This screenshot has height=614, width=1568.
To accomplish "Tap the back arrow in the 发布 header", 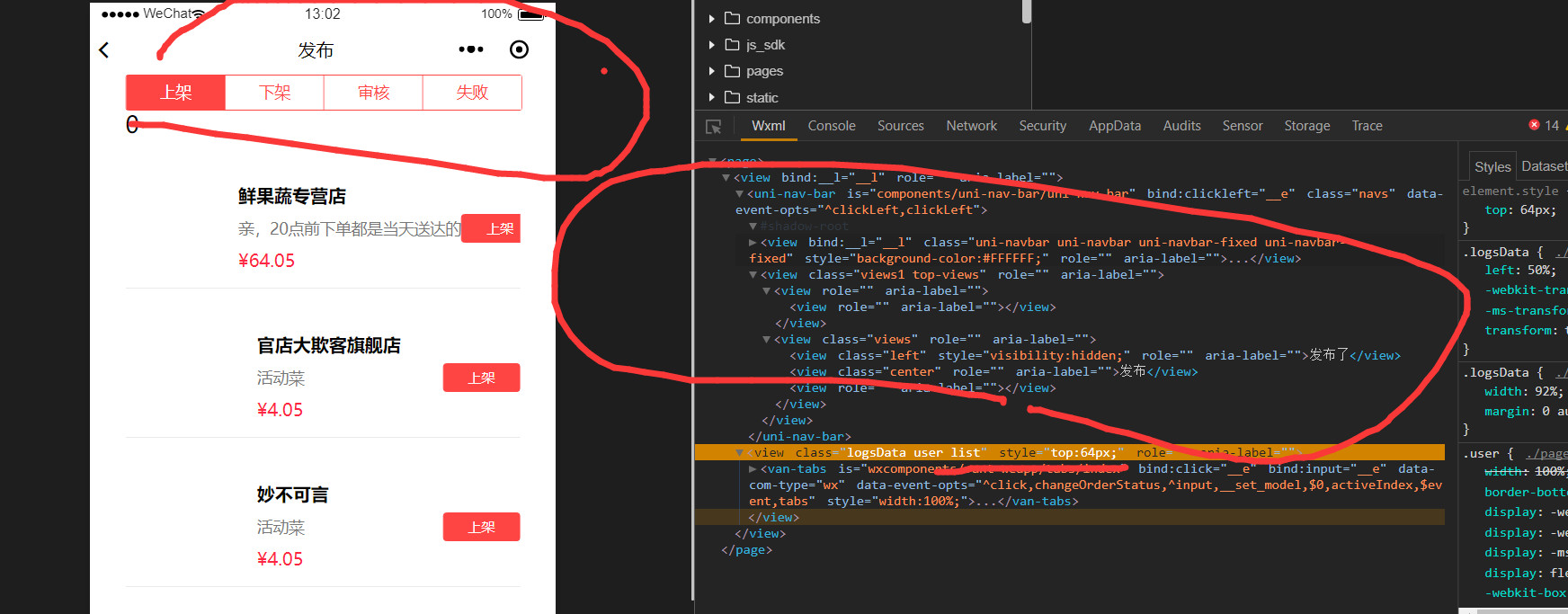I will tap(104, 50).
